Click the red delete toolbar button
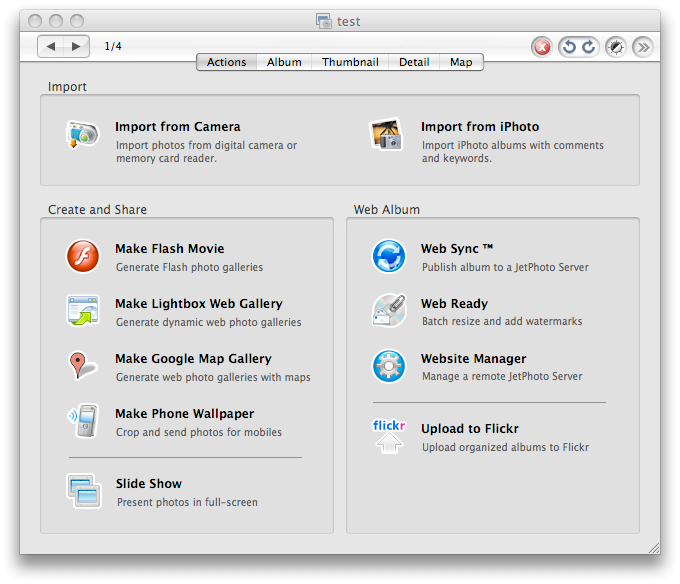 tap(542, 47)
